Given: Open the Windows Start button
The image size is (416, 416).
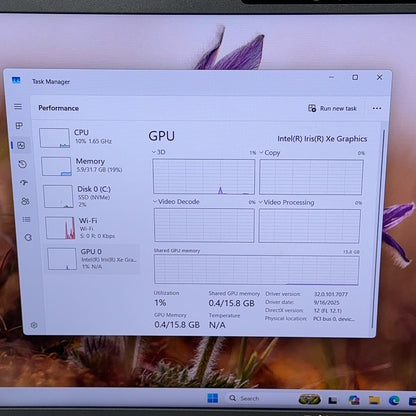Looking at the screenshot, I should tap(212, 398).
